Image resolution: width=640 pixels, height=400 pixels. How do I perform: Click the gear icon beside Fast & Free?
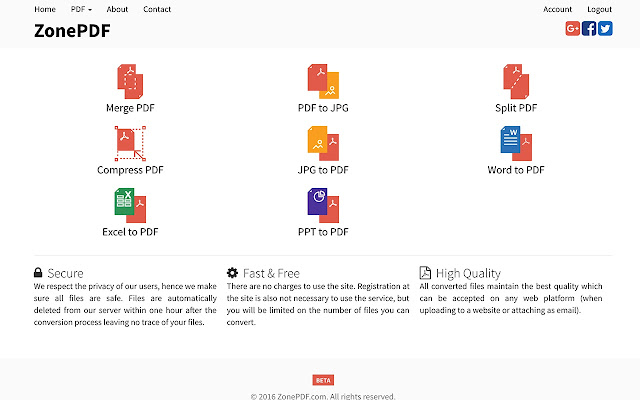pyautogui.click(x=232, y=272)
